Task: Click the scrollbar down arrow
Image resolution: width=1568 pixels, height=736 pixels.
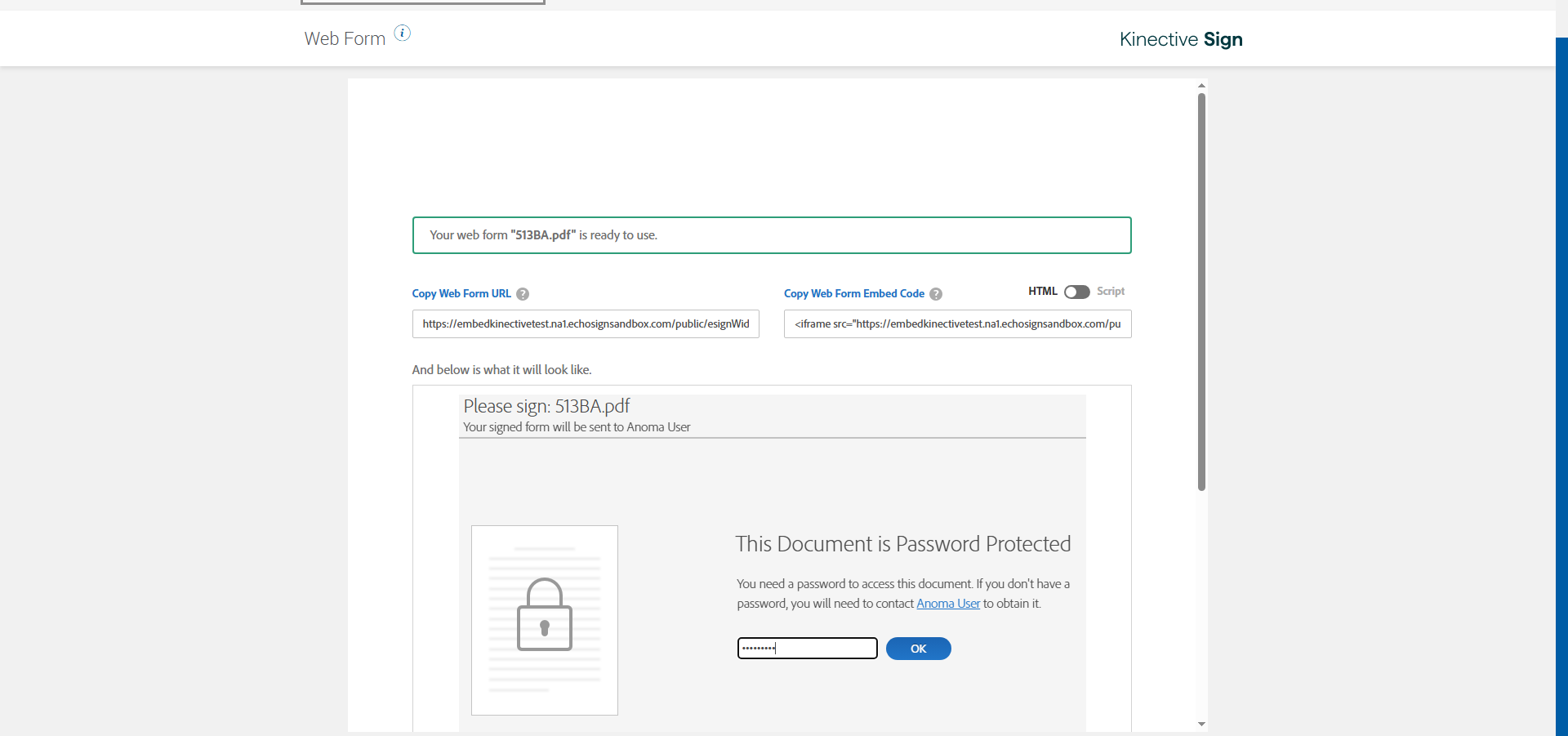Action: click(1201, 724)
